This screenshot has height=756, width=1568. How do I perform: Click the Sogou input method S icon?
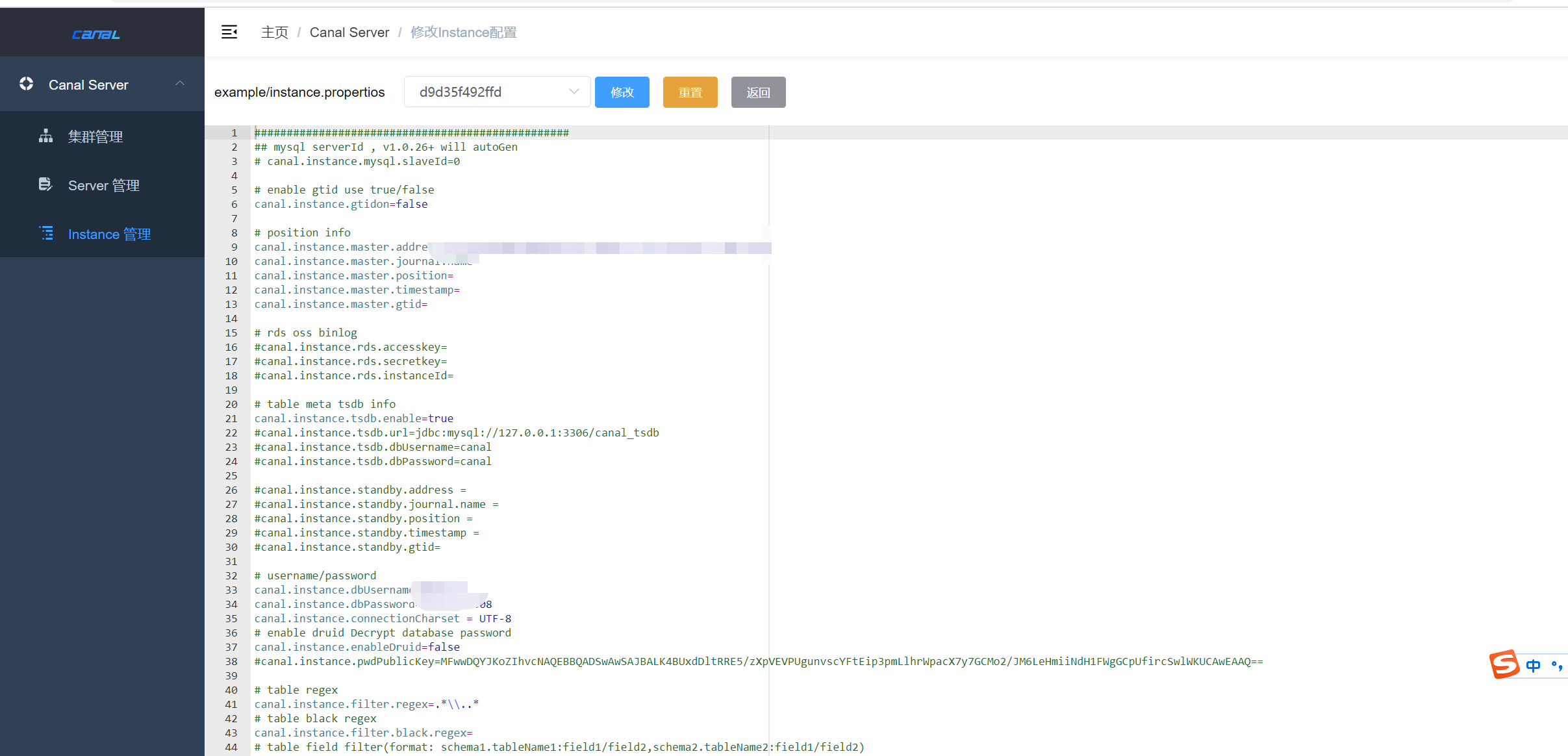pos(1504,664)
